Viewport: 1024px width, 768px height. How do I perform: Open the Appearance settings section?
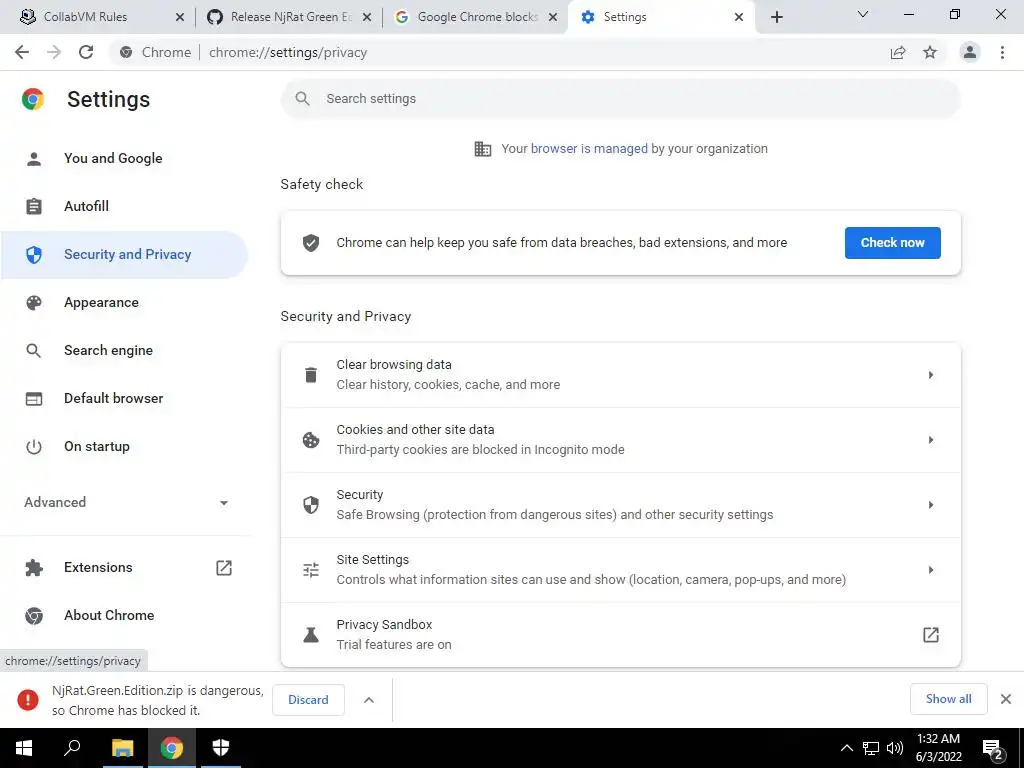coord(124,302)
